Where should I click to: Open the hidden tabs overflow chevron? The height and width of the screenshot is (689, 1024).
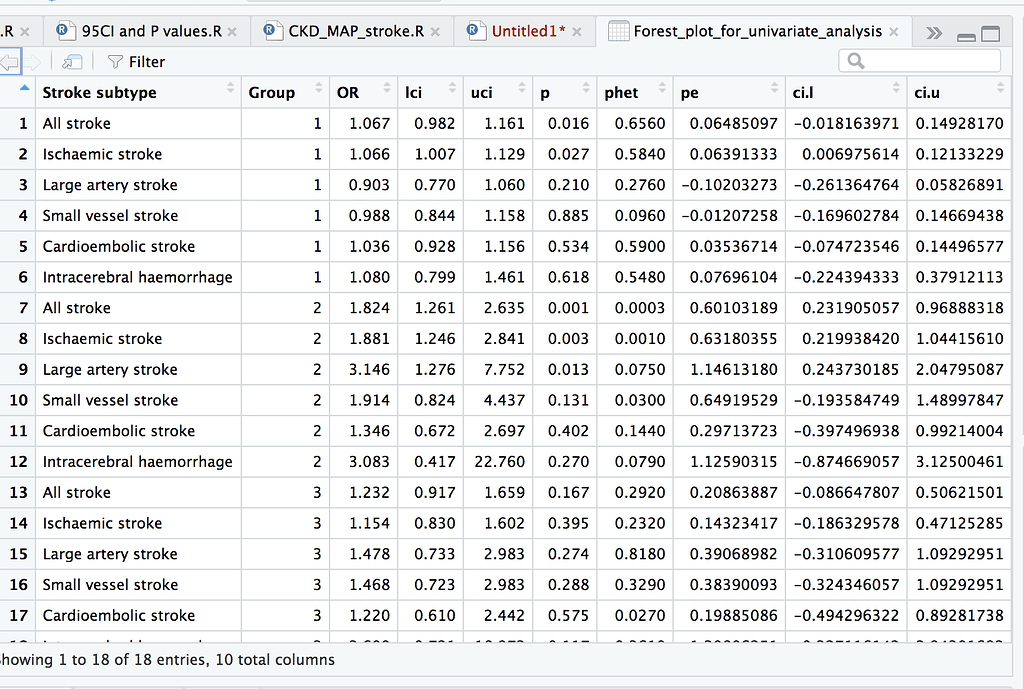coord(933,31)
